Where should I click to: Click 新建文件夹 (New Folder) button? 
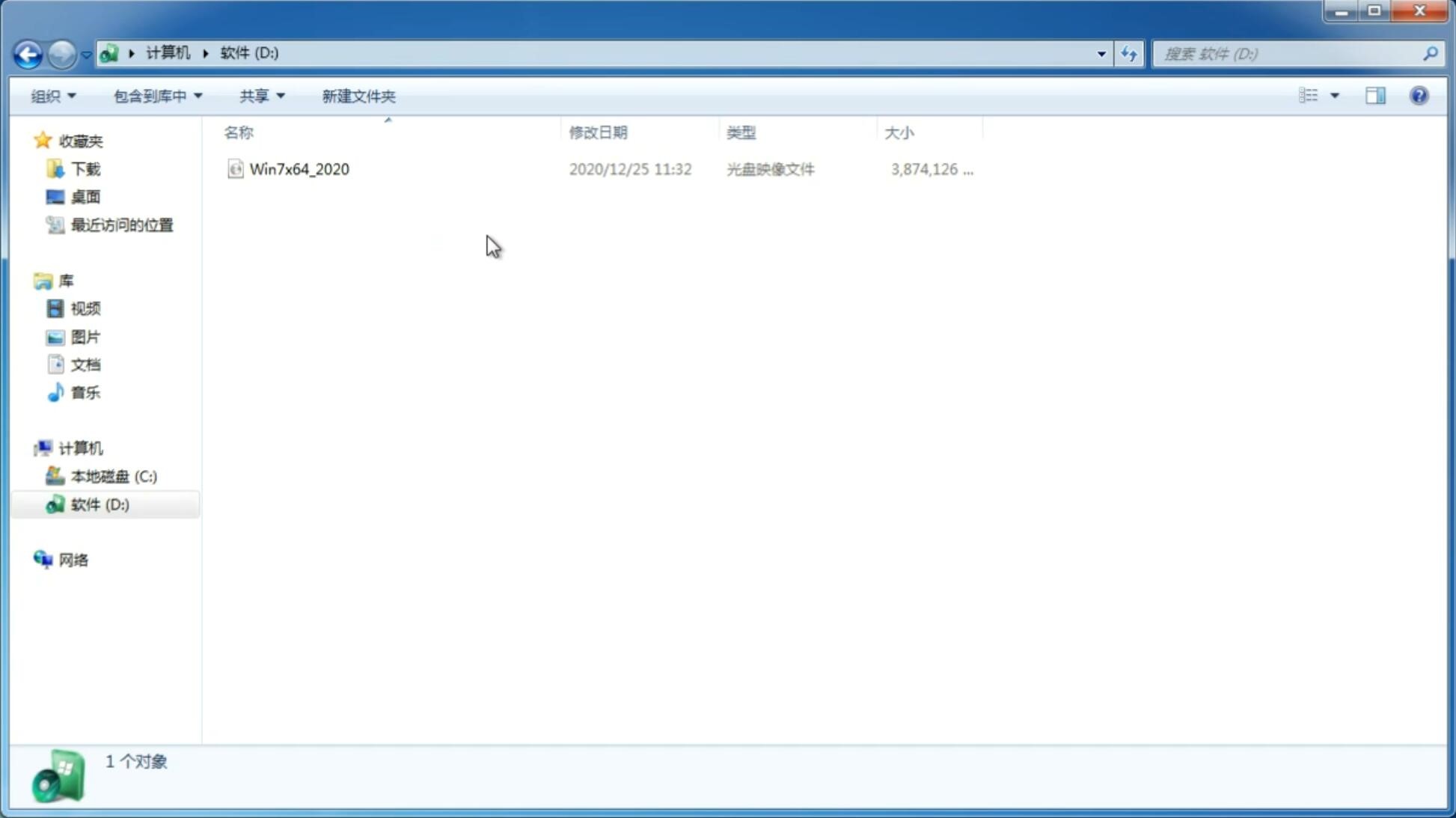[358, 95]
